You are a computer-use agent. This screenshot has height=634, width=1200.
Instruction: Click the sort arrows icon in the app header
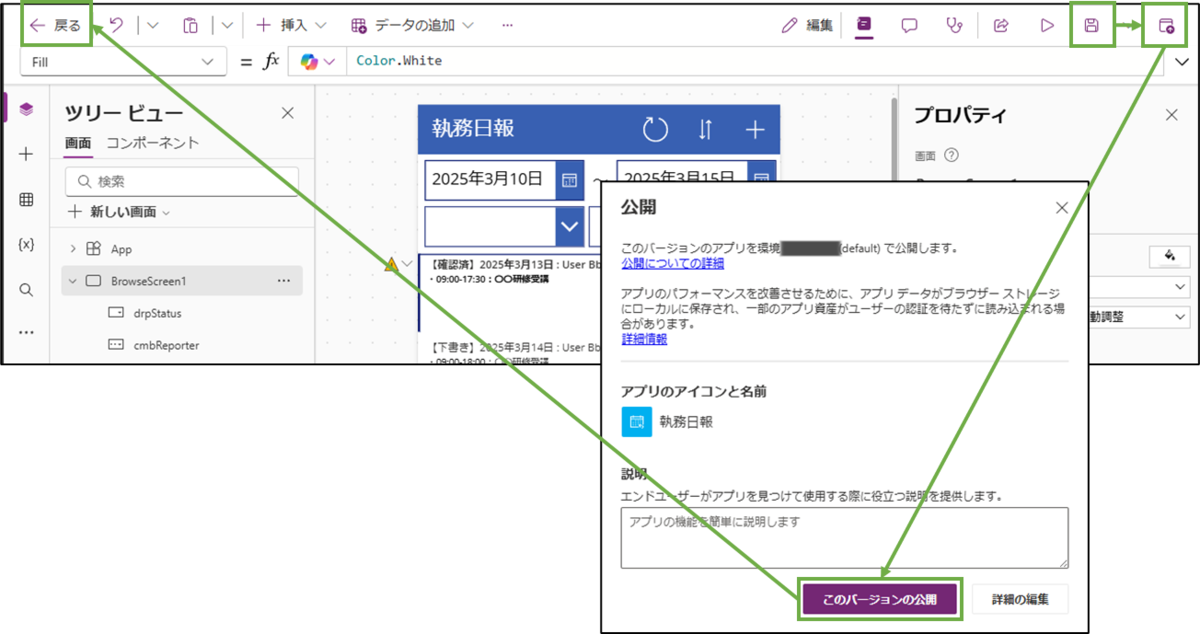click(x=706, y=129)
